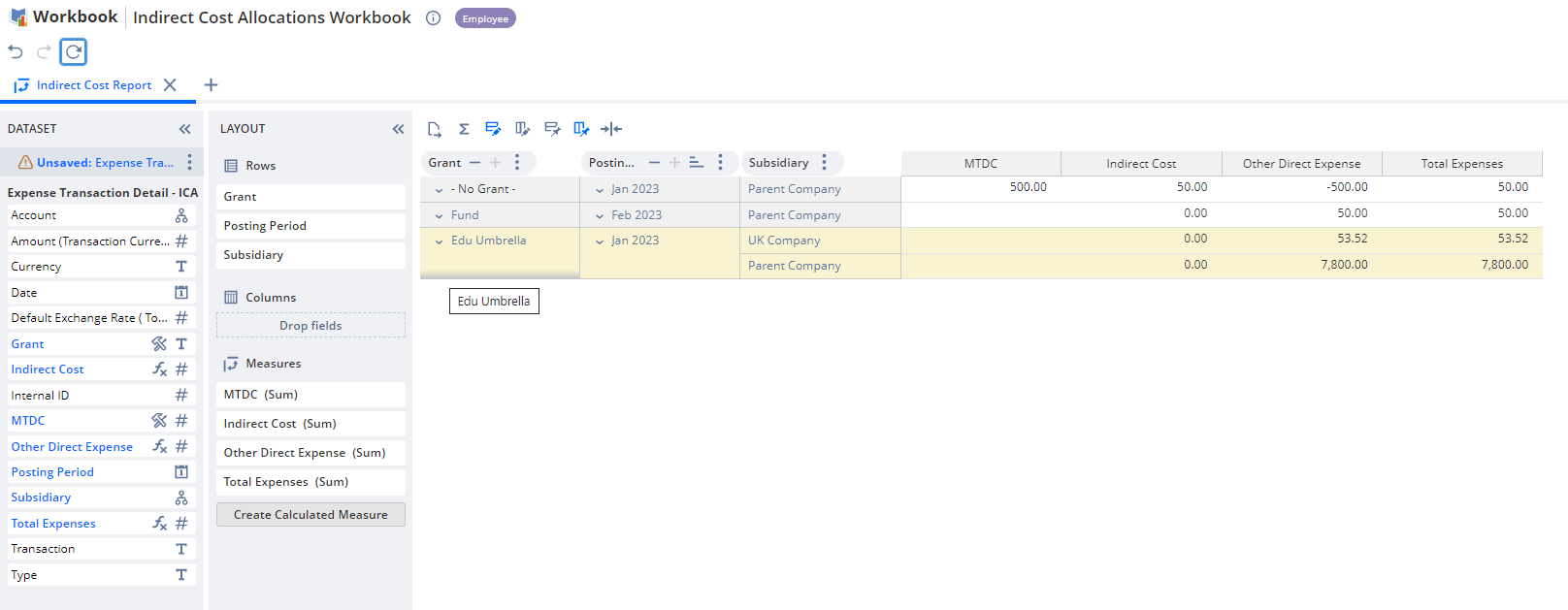Click the hierarchy icon on Account field
The image size is (1568, 610).
click(x=181, y=215)
